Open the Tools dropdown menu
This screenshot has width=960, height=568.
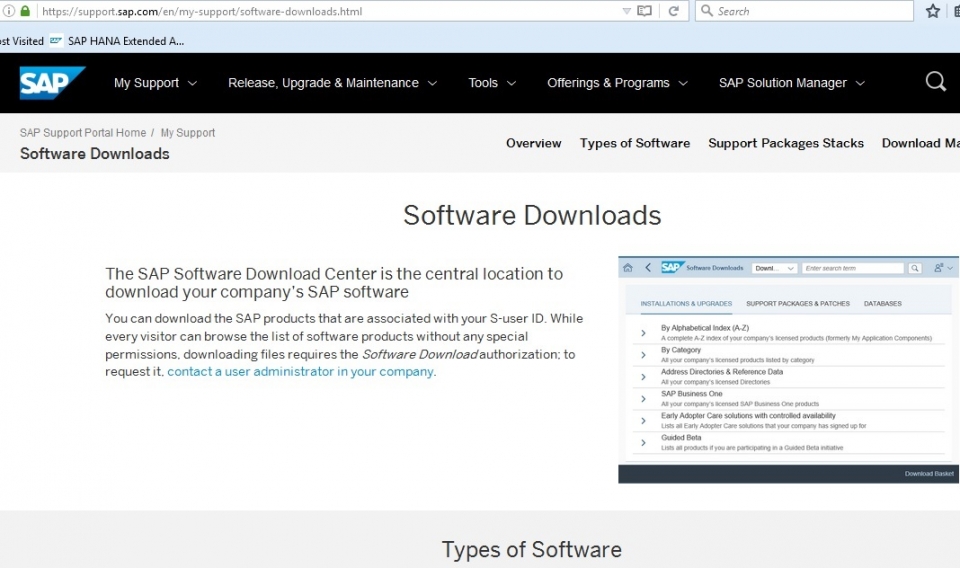coord(492,83)
